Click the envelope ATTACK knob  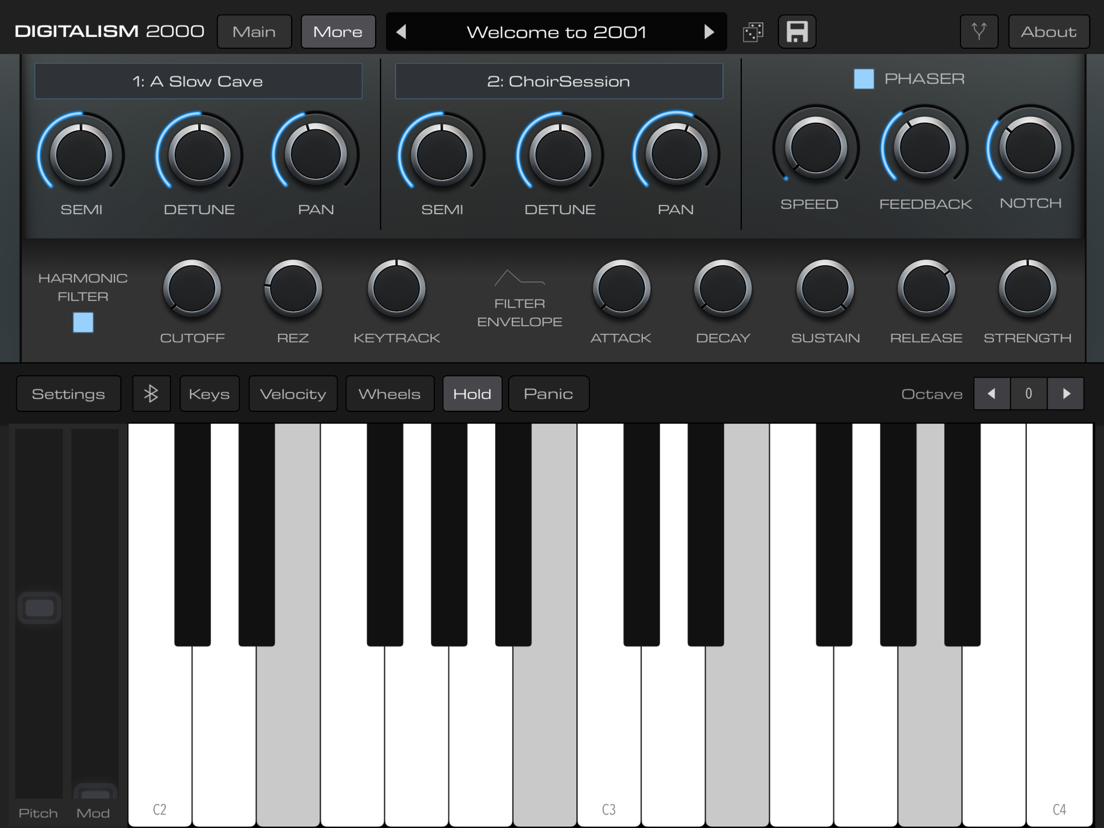621,289
